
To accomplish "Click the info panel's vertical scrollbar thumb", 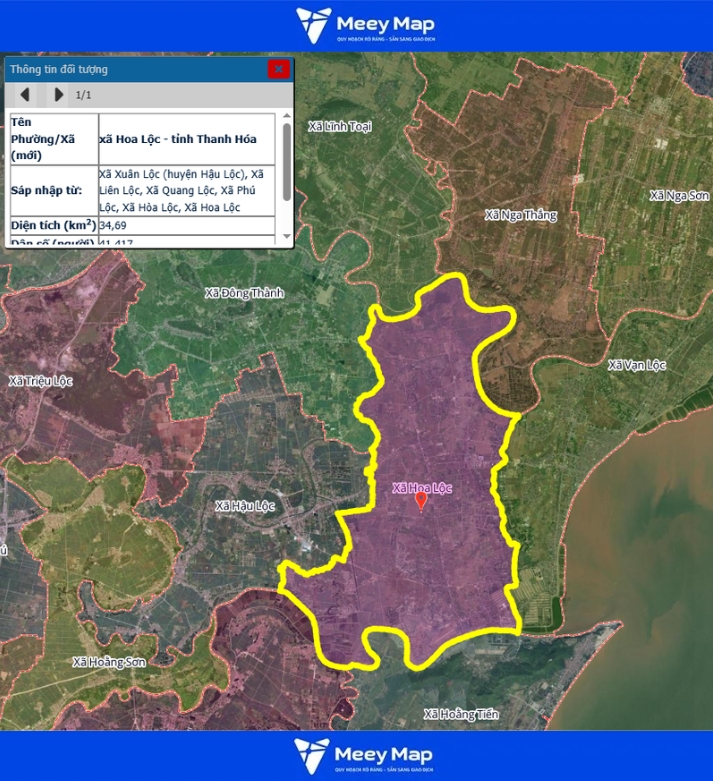I will pos(287,160).
